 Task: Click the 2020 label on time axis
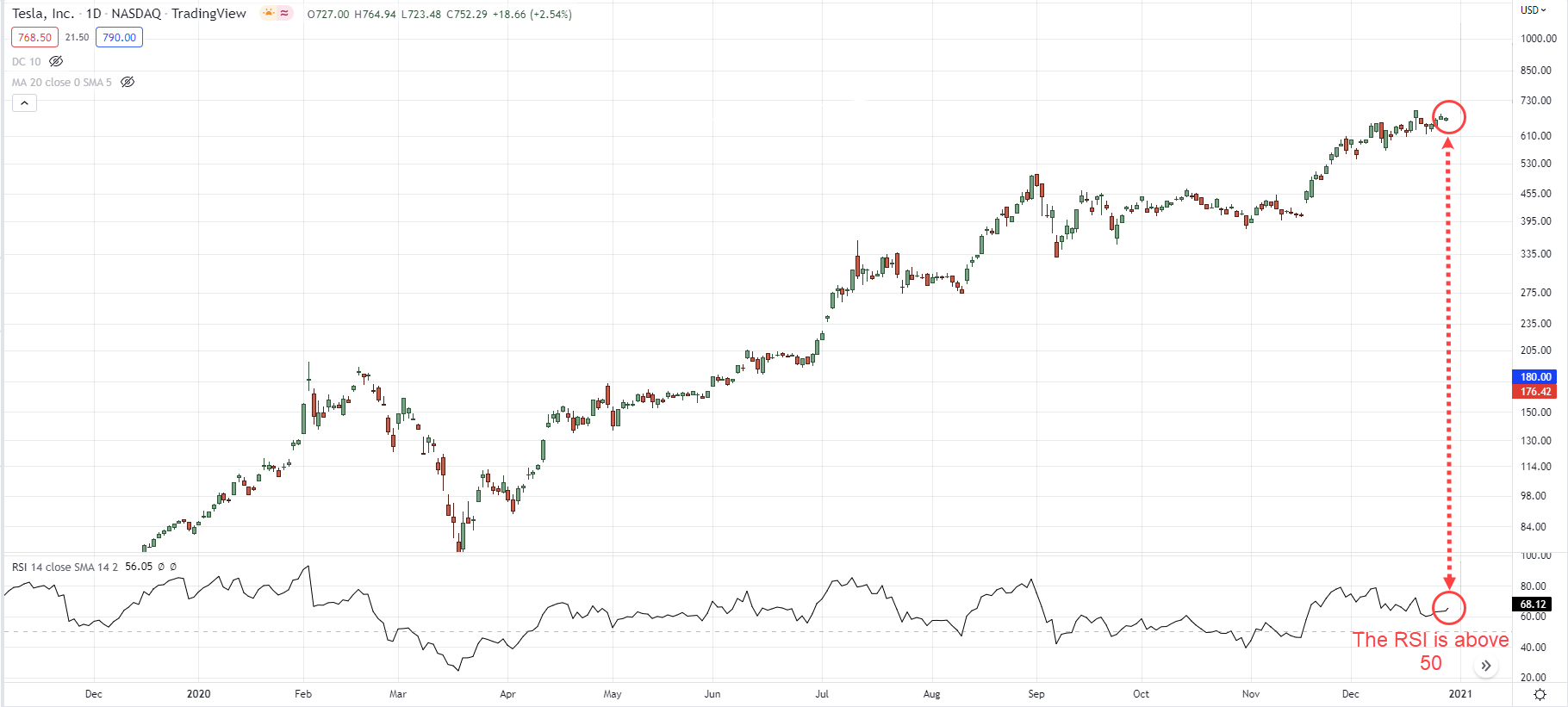199,694
